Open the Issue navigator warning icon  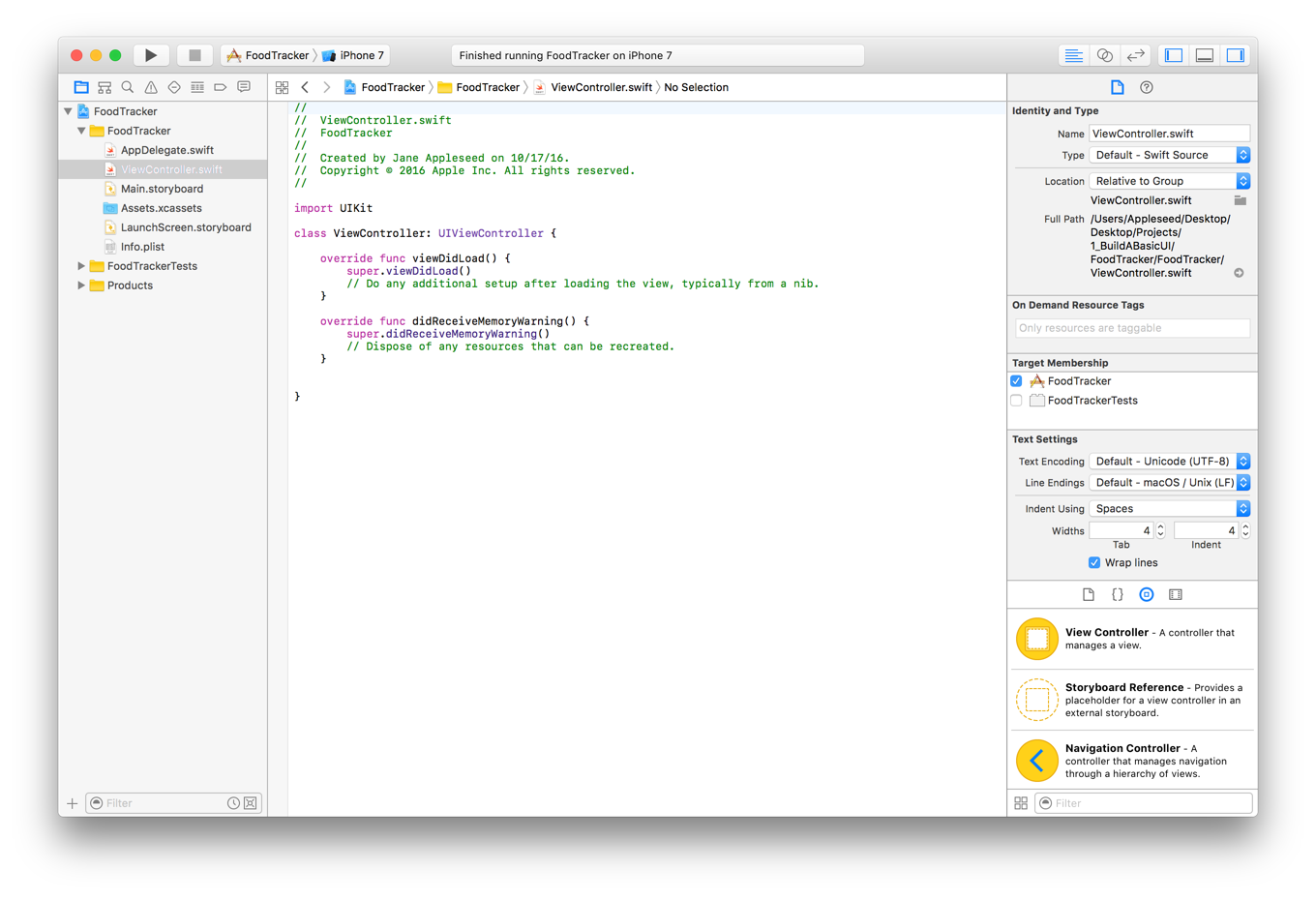click(151, 87)
